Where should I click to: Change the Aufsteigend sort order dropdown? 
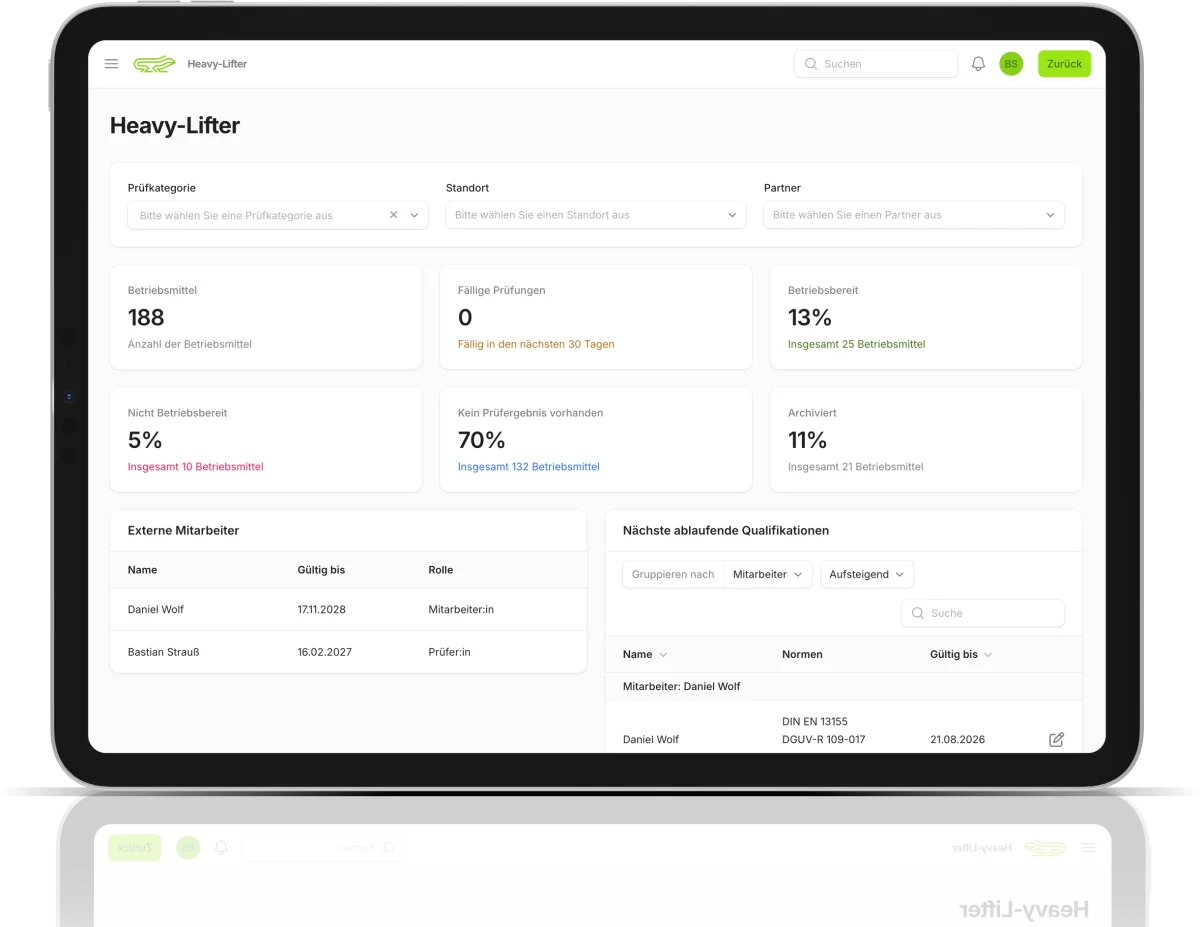tap(866, 574)
